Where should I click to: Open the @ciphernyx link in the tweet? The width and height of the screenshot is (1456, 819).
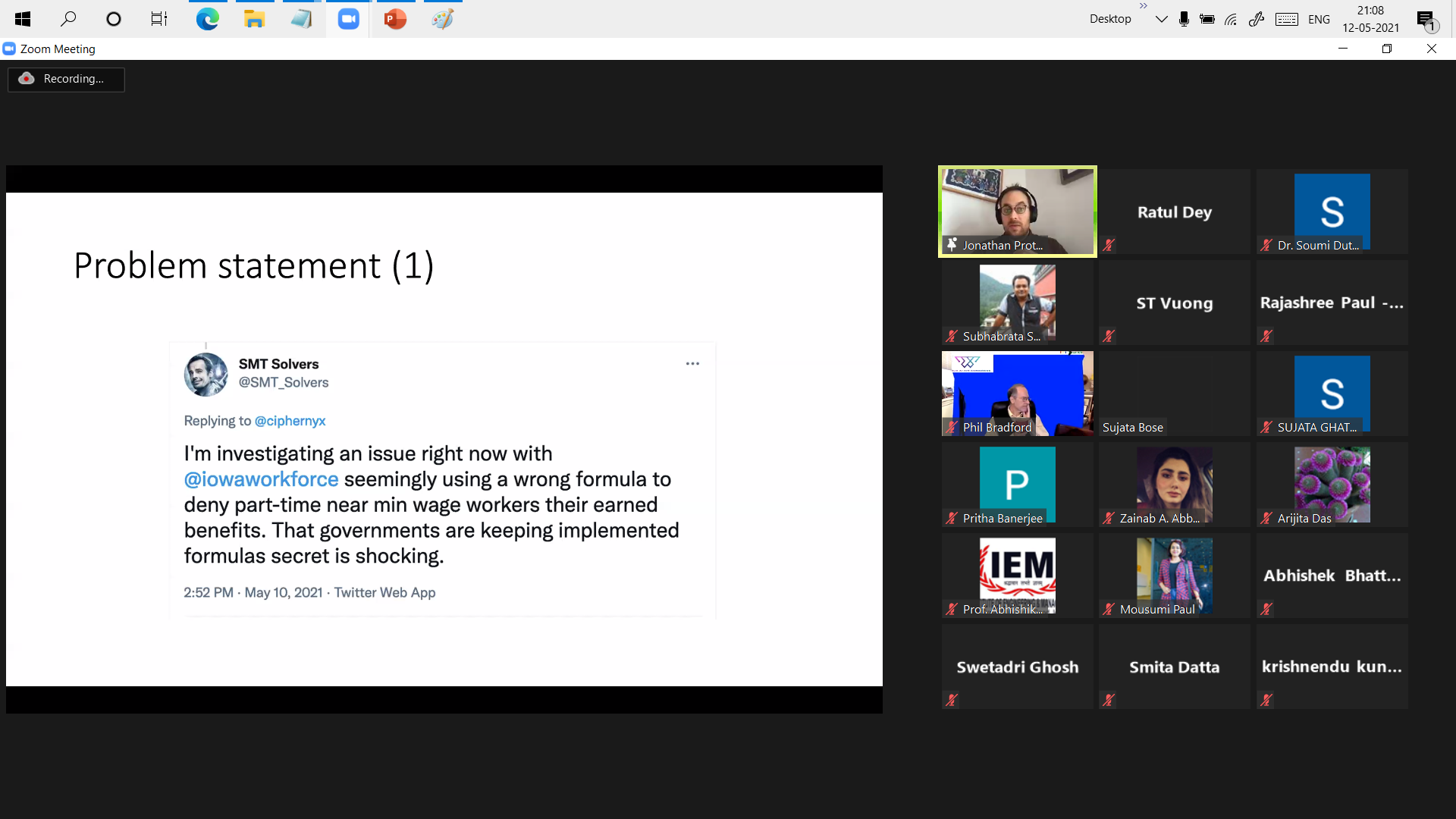tap(290, 421)
